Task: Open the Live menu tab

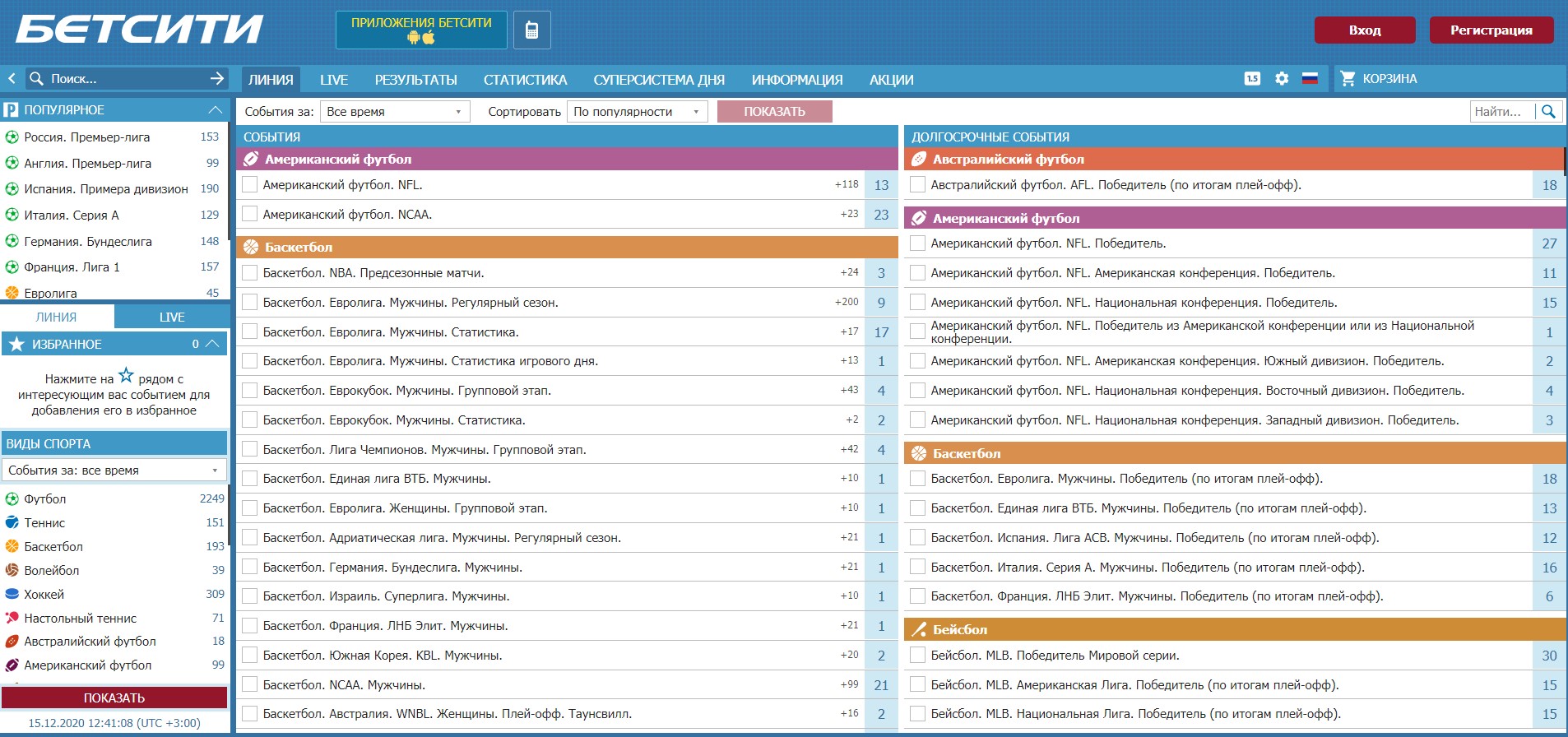Action: (x=334, y=79)
